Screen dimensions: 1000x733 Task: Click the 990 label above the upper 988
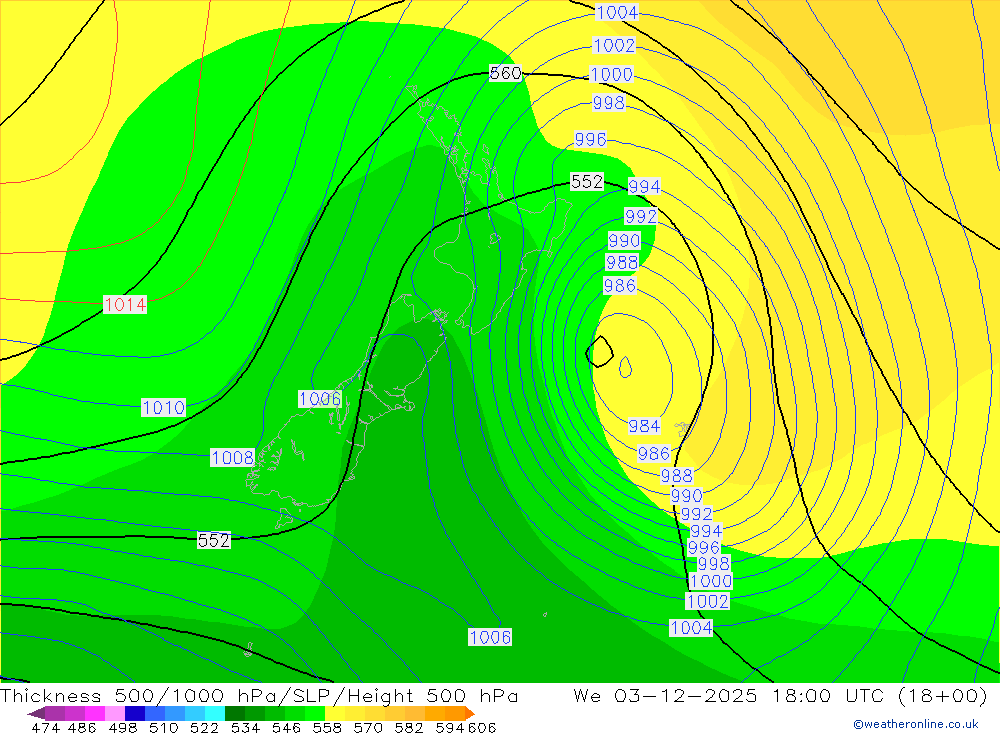pyautogui.click(x=624, y=241)
